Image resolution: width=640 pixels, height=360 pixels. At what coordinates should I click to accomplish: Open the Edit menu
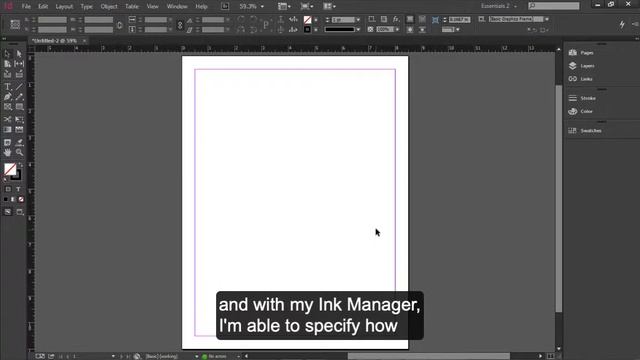point(43,7)
